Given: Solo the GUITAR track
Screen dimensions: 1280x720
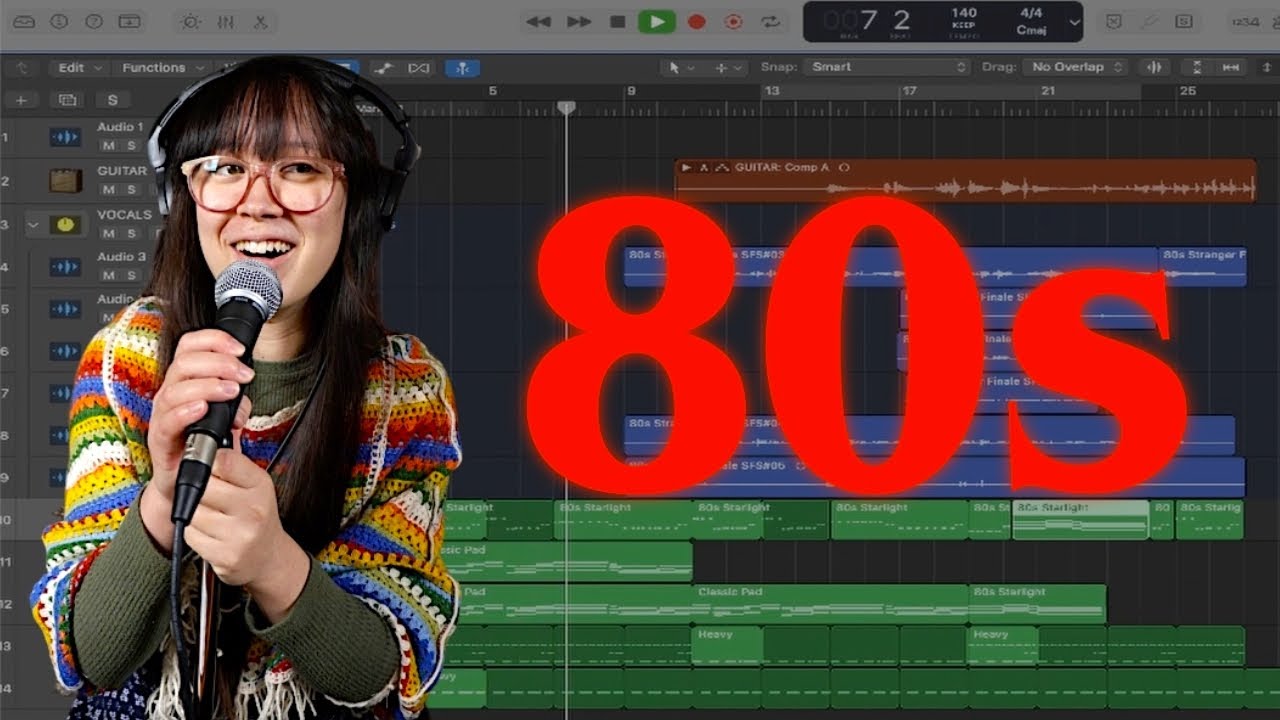Looking at the screenshot, I should (x=130, y=190).
